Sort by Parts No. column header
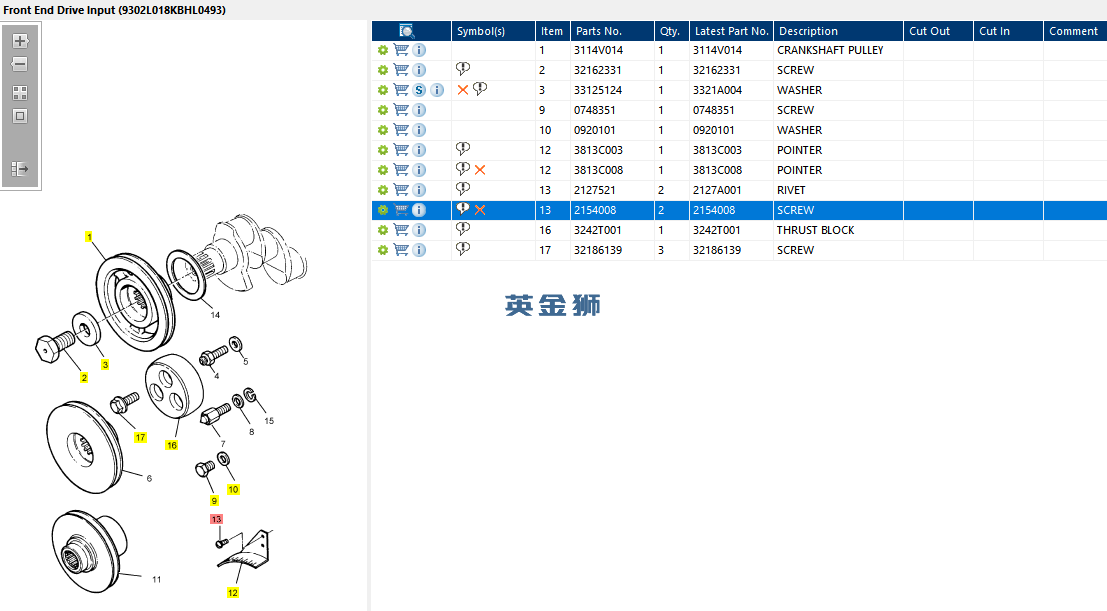This screenshot has width=1107, height=611. [612, 31]
